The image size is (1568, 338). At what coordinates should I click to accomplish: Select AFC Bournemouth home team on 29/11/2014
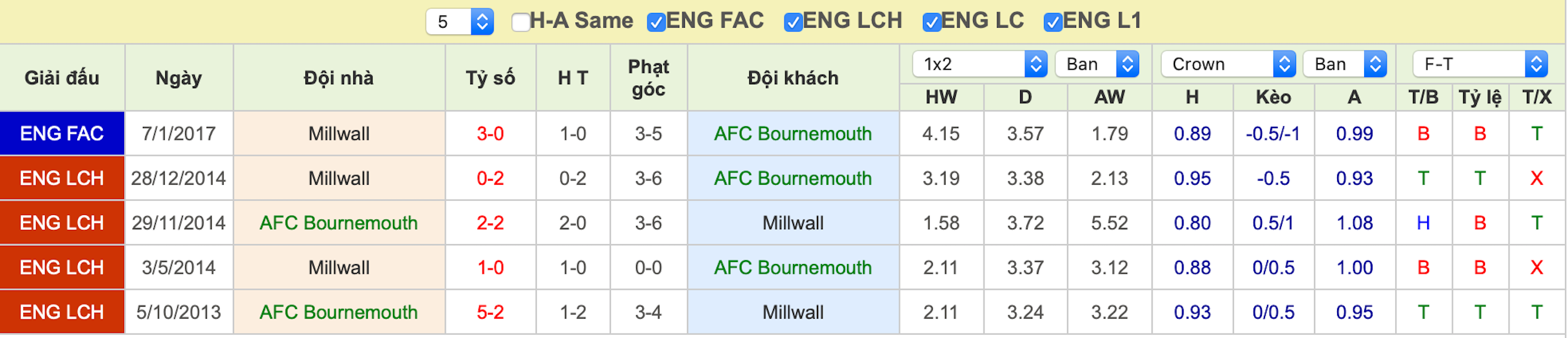coord(339,223)
